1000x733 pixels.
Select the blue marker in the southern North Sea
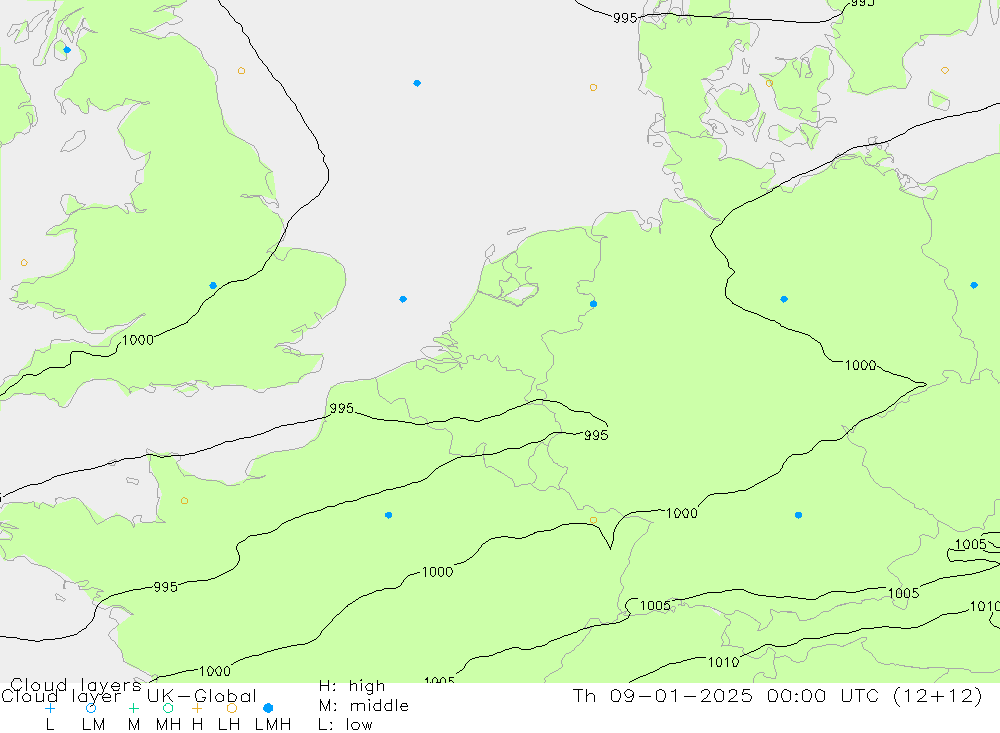403,299
